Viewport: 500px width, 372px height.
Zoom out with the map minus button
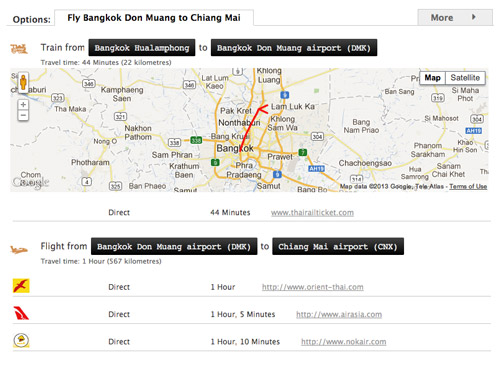coord(23,116)
